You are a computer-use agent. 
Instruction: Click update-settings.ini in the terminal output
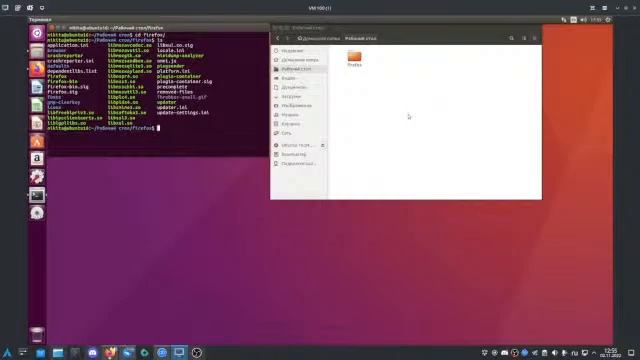(183, 113)
